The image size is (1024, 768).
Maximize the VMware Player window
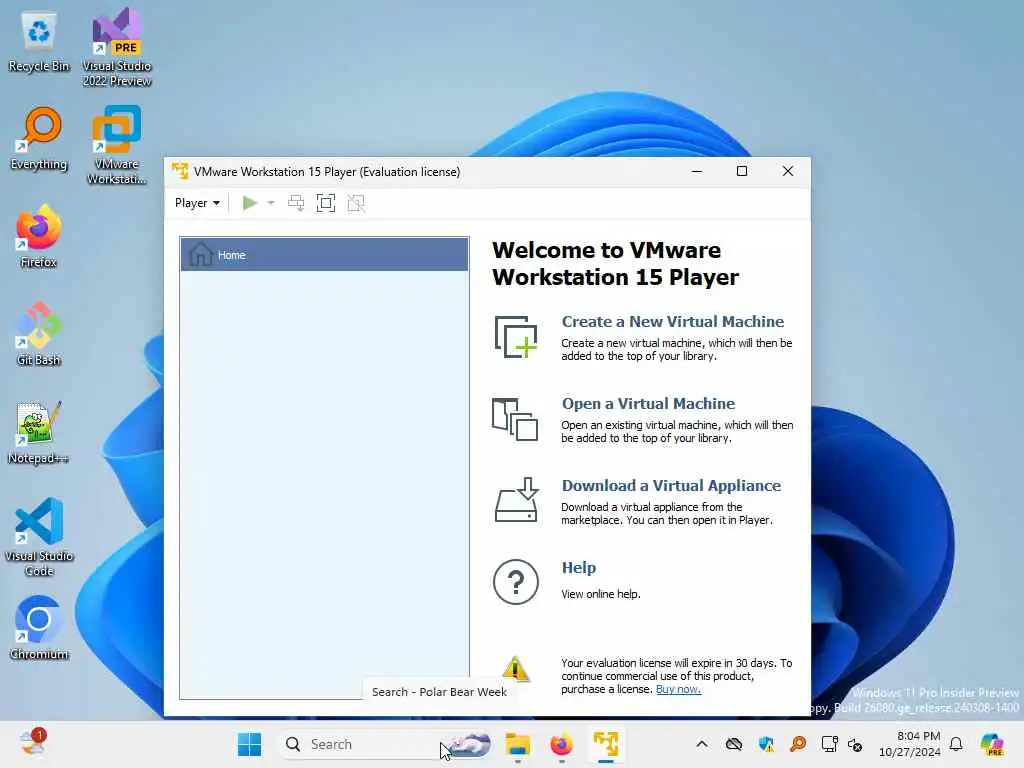coord(742,171)
